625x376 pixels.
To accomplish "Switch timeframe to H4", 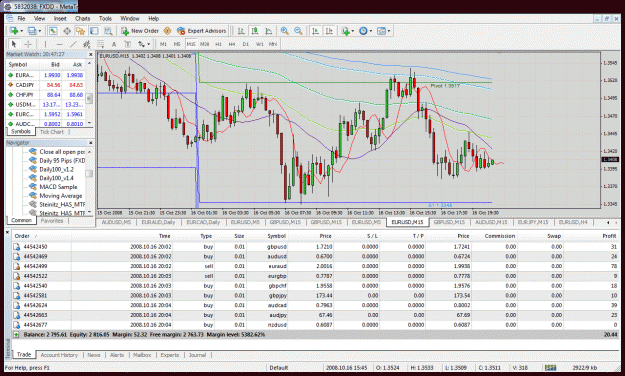I will [232, 44].
